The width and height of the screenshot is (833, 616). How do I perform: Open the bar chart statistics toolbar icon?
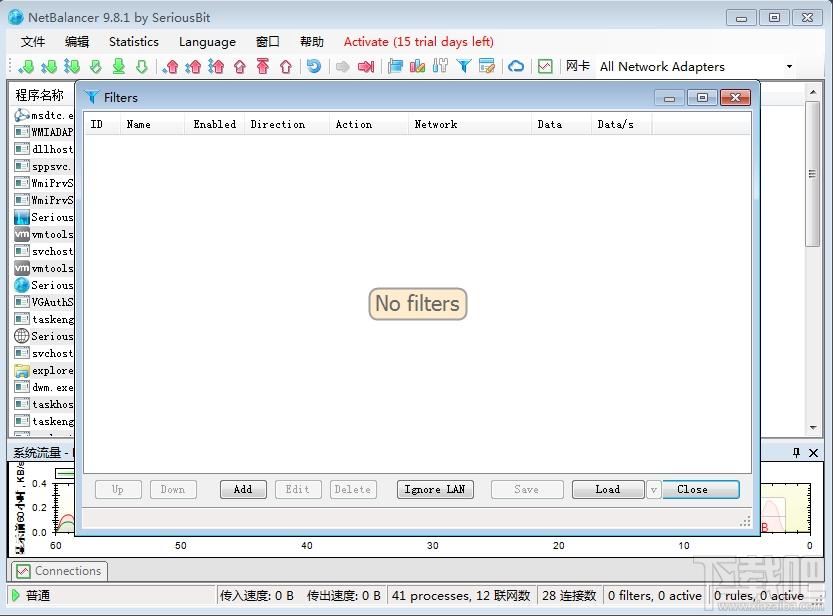pyautogui.click(x=418, y=66)
